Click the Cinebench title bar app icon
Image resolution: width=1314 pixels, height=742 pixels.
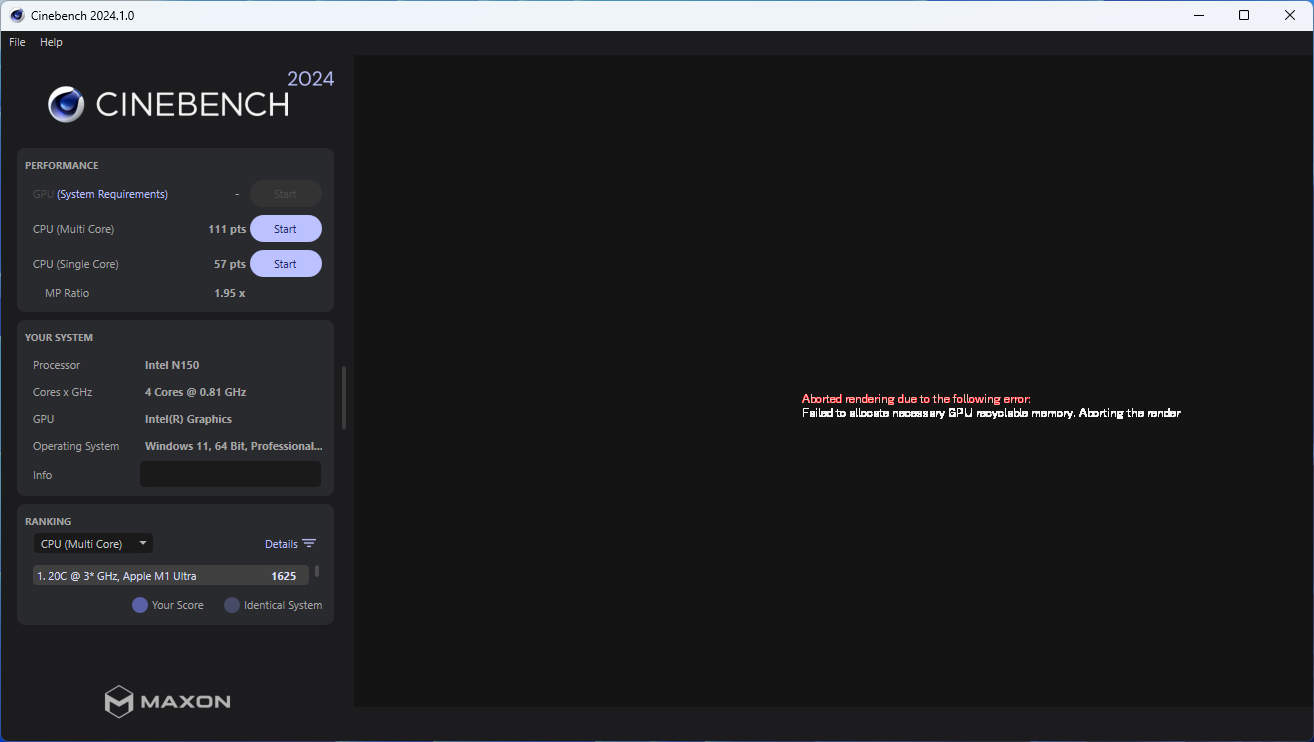click(x=17, y=15)
